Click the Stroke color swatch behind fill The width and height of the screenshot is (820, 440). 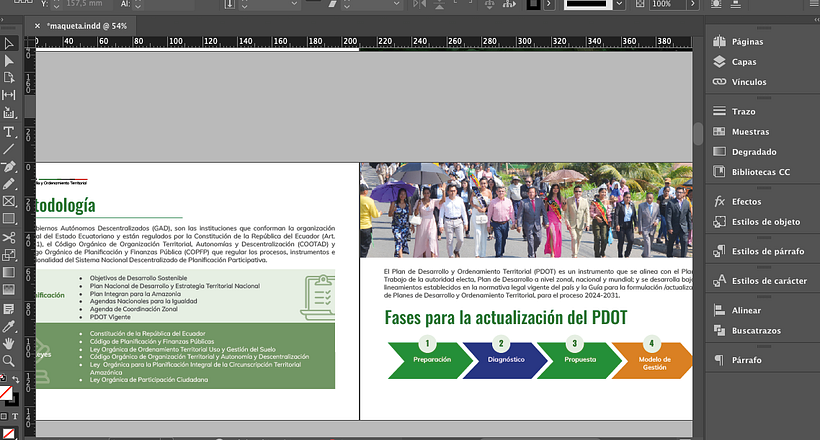click(15, 401)
